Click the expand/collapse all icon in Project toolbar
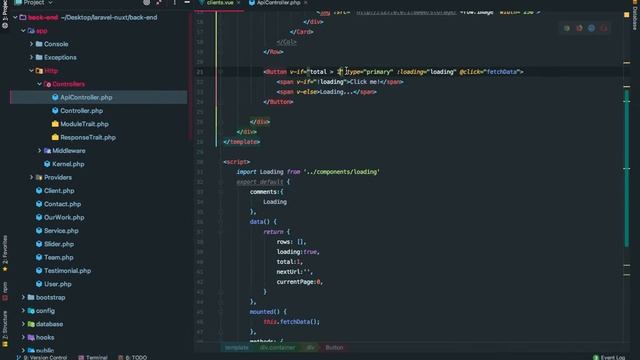Image resolution: width=640 pixels, height=360 pixels. 159,2
